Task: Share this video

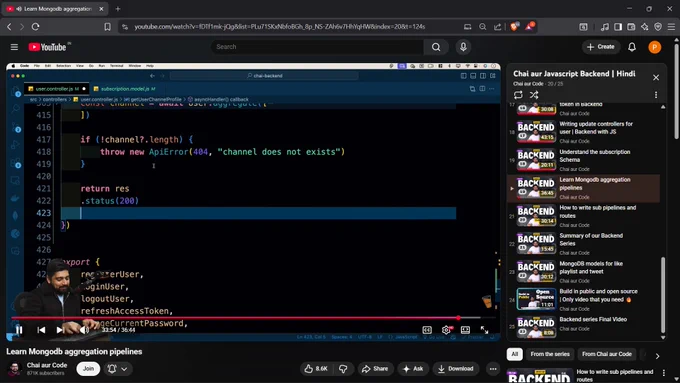Action: point(375,369)
